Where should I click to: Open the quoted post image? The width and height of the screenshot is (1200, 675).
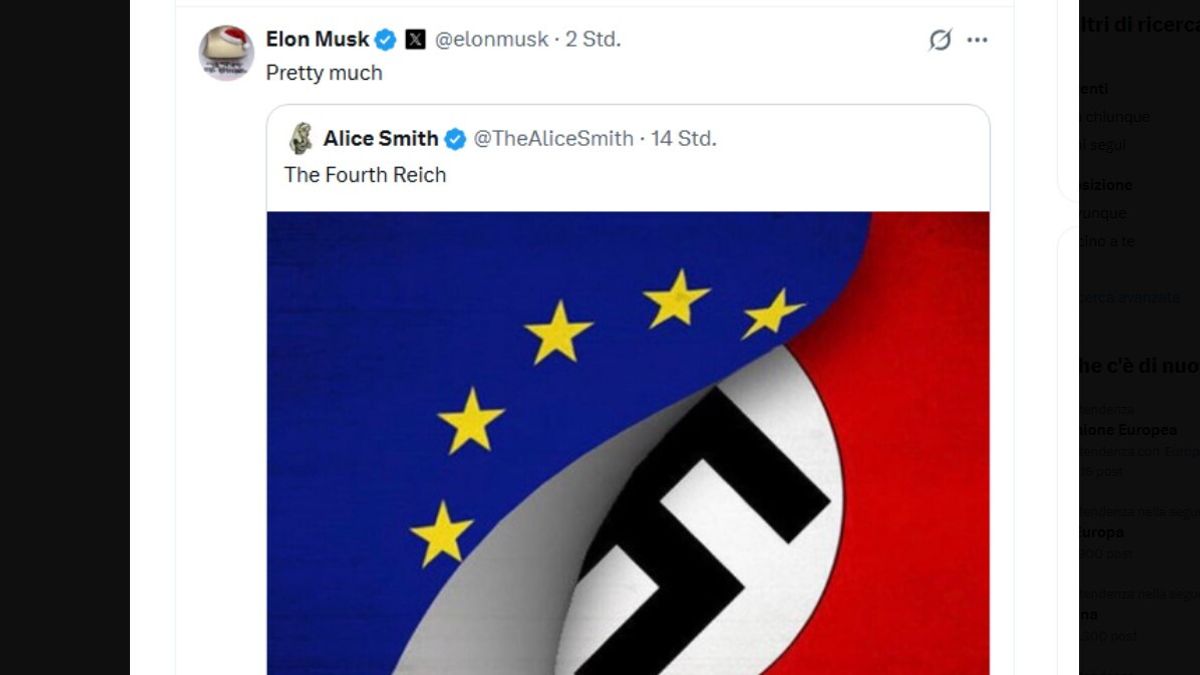(x=628, y=443)
